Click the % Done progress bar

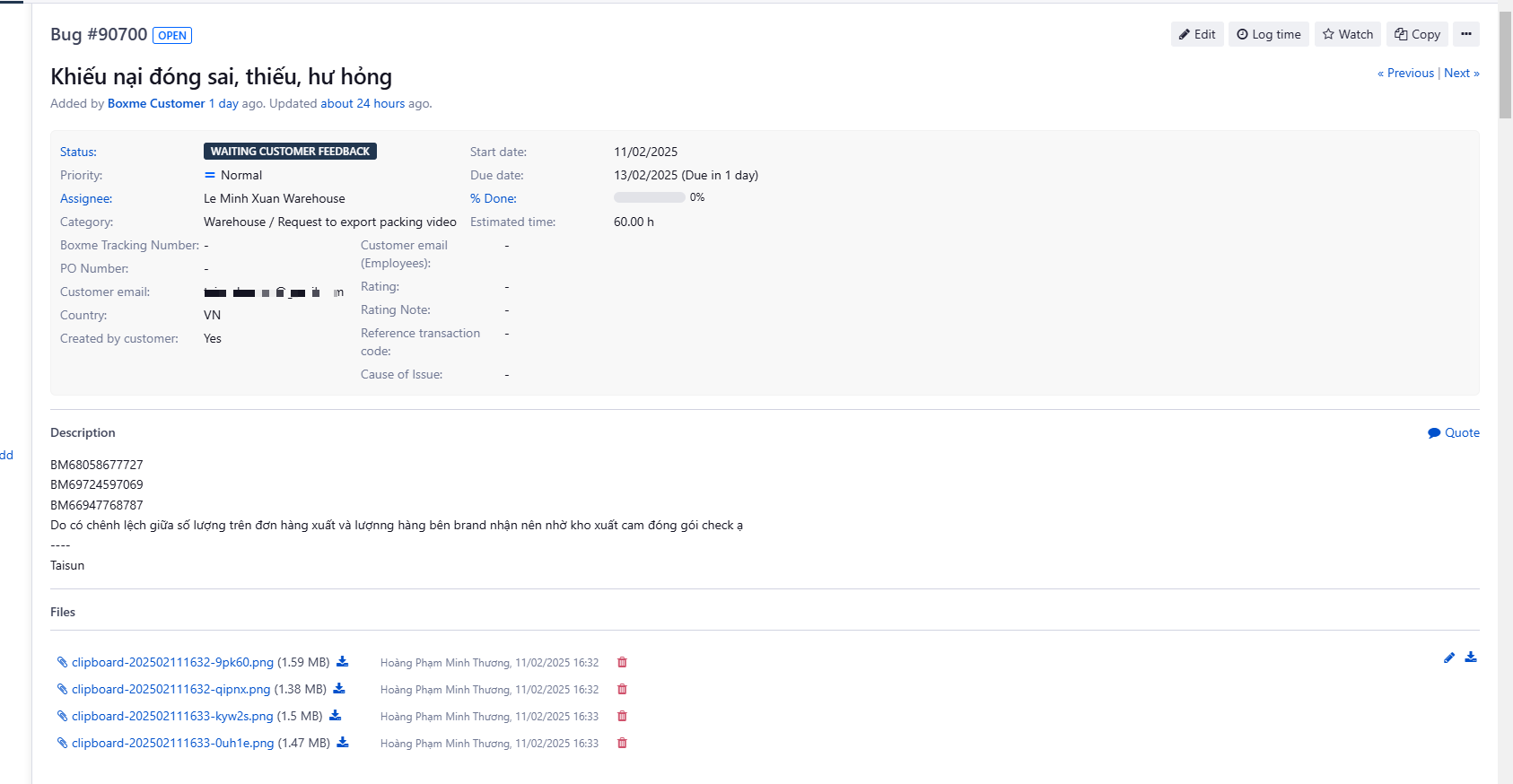pyautogui.click(x=649, y=198)
